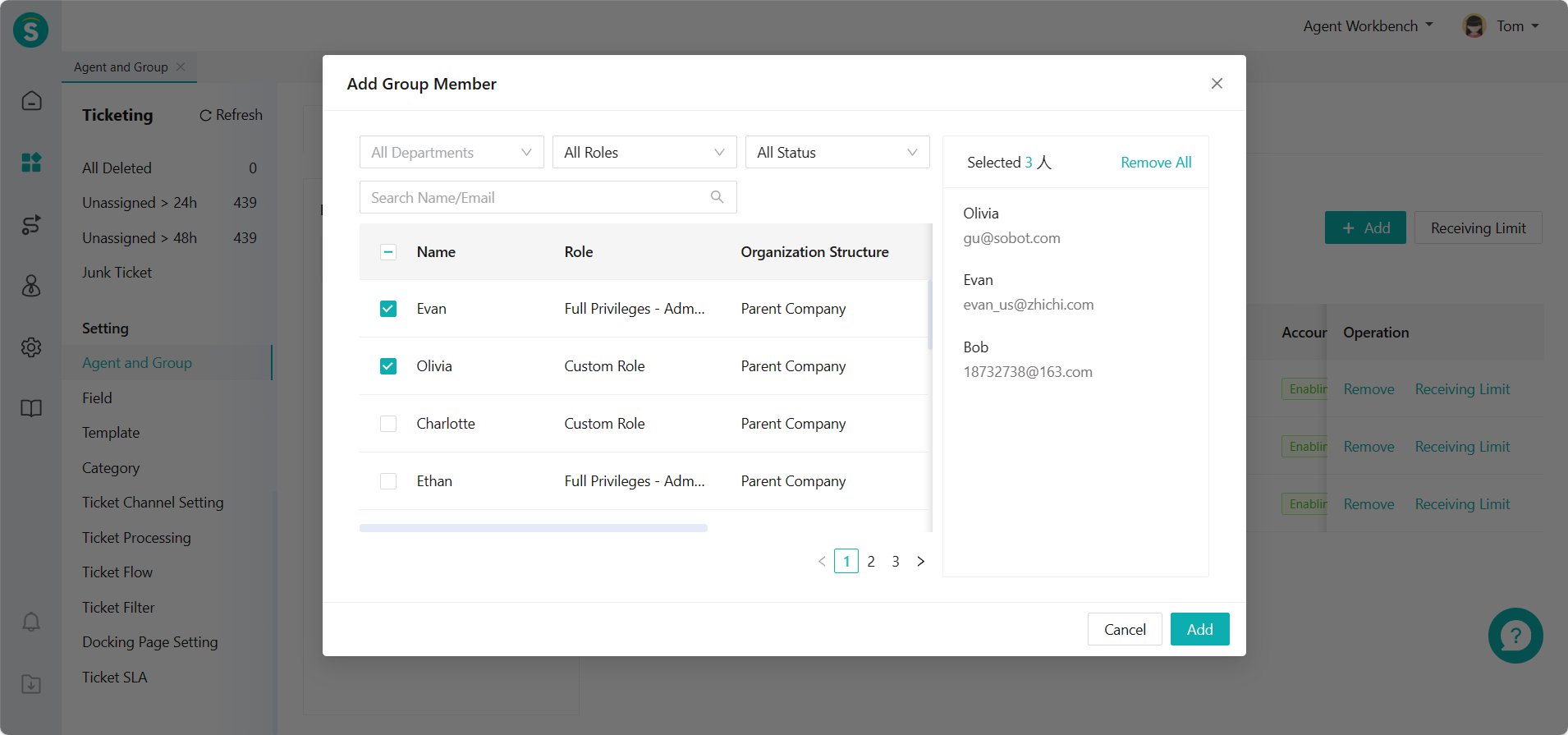Open Ticket Flow setting
This screenshot has width=1568, height=735.
pos(117,572)
